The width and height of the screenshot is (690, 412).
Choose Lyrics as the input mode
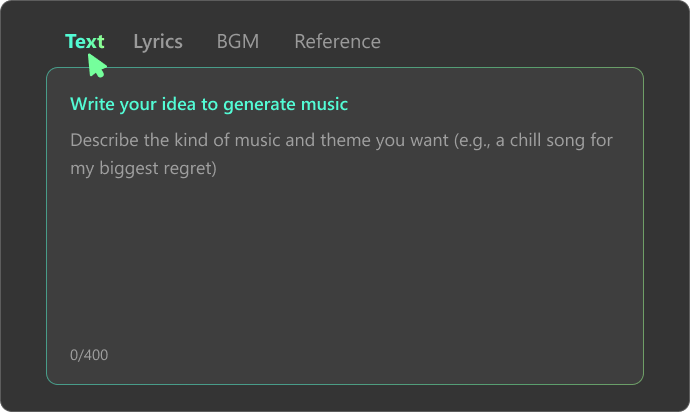(x=158, y=42)
